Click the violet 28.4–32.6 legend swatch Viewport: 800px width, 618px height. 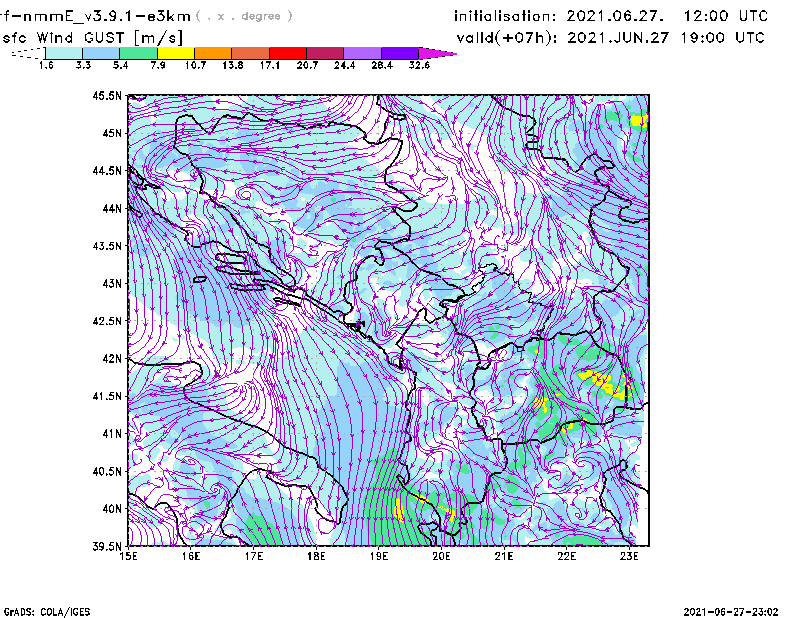(400, 53)
